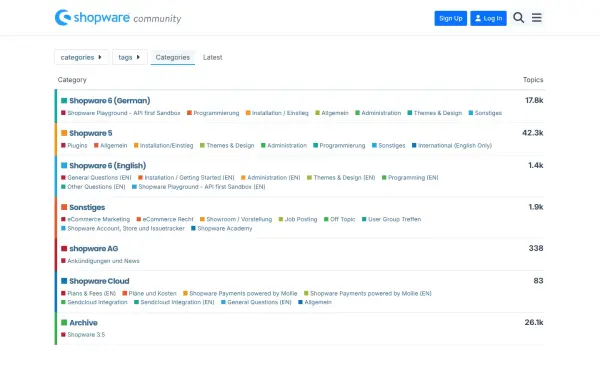
Task: Open Job Posting subcategory
Action: [301, 220]
